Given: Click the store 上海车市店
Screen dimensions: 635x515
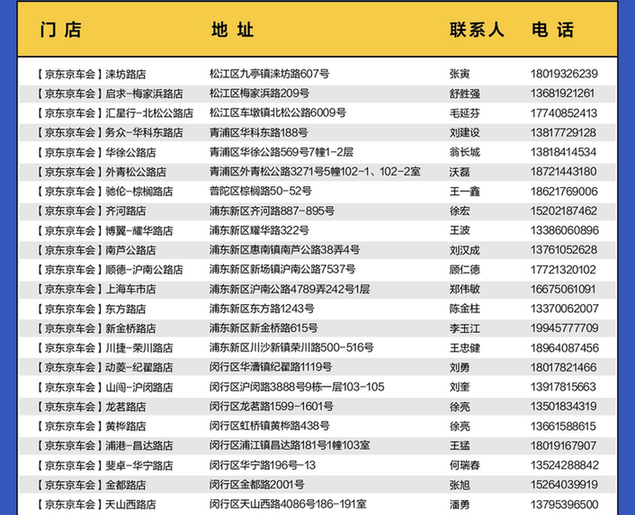Looking at the screenshot, I should [x=131, y=289].
